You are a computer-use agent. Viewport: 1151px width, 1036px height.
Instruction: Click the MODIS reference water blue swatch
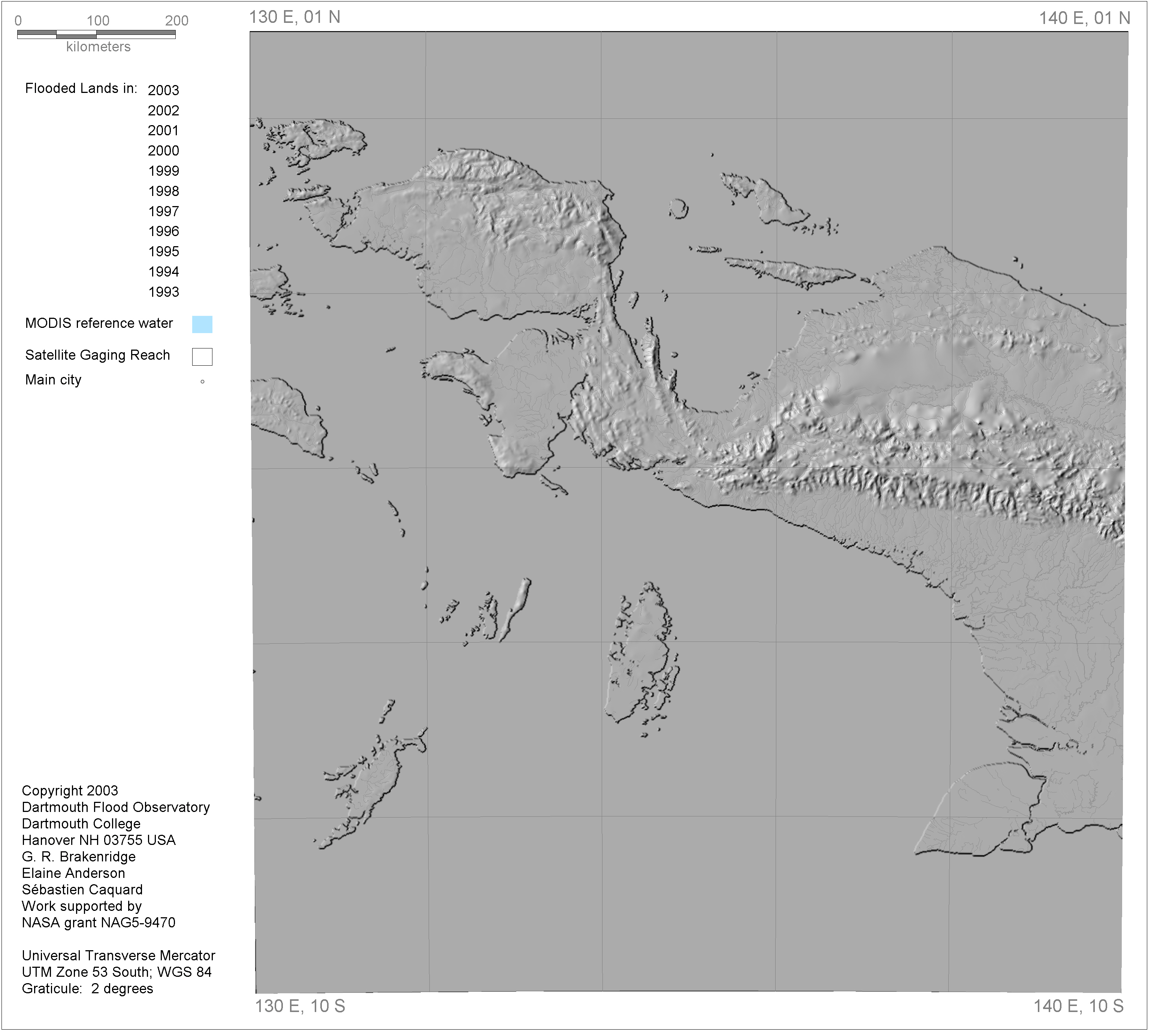tap(202, 324)
